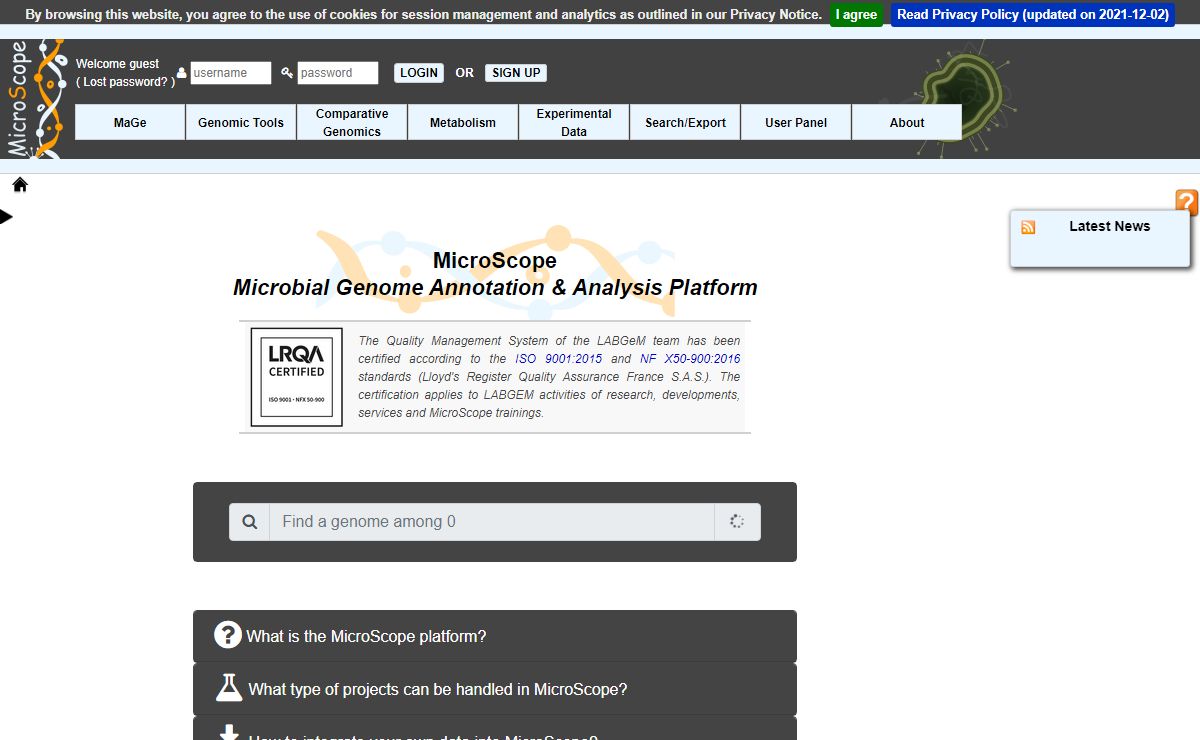Click the MicroScope page heading
The image size is (1200, 740).
(x=495, y=261)
